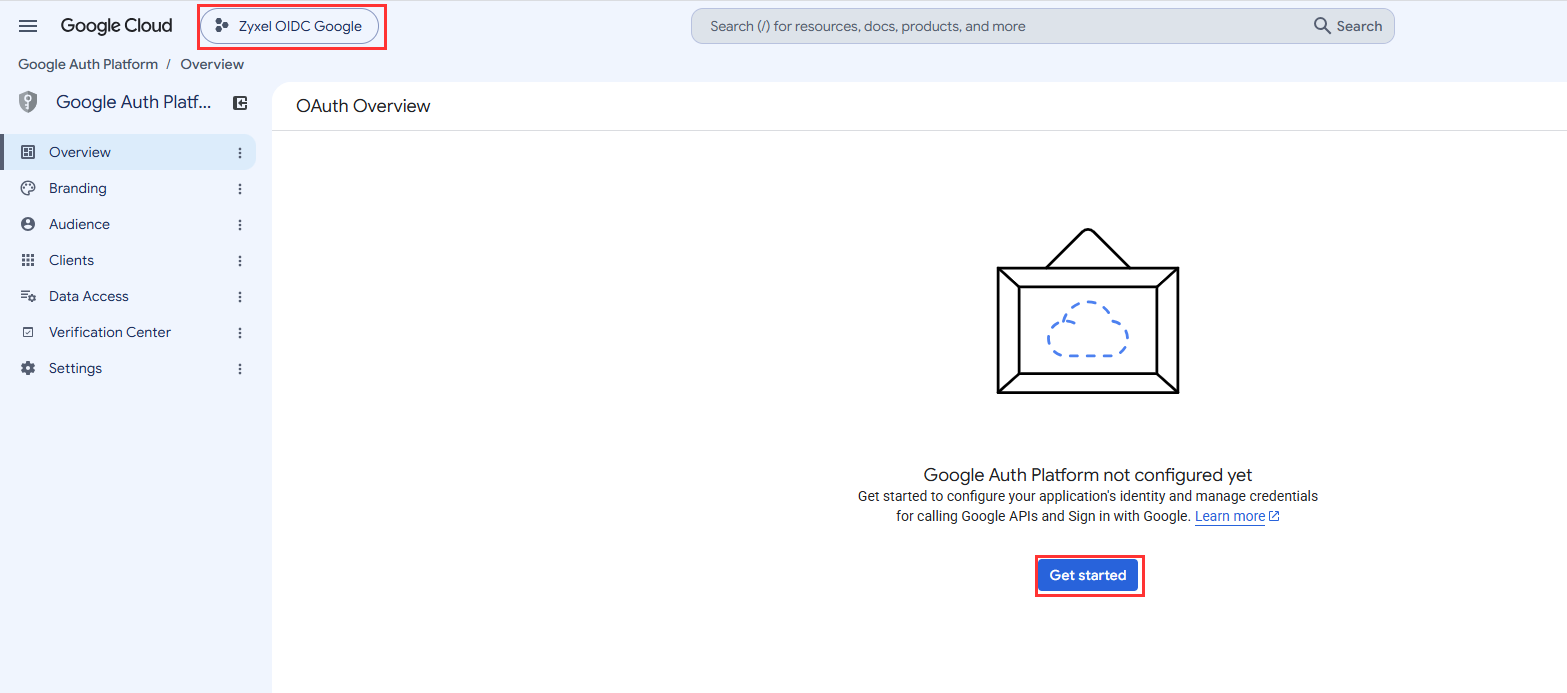The image size is (1567, 693).
Task: Open the hamburger navigation menu
Action: click(28, 26)
